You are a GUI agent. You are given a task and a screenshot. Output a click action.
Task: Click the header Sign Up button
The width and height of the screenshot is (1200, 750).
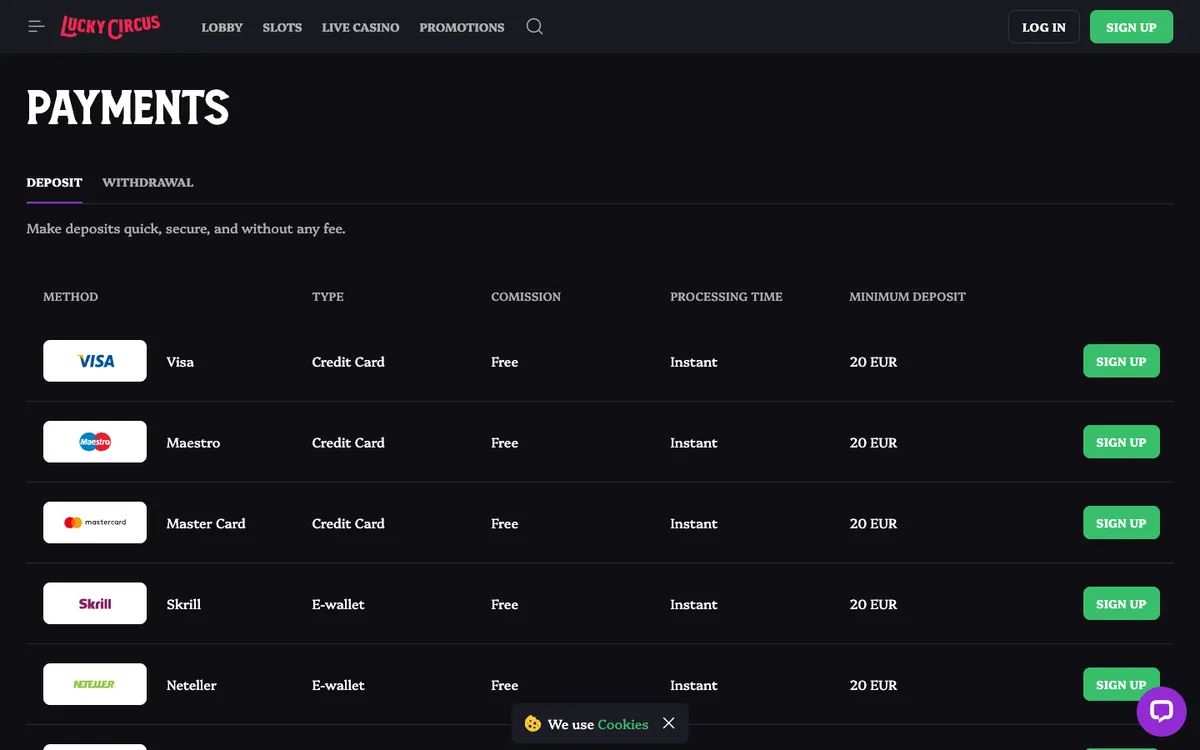tap(1131, 27)
